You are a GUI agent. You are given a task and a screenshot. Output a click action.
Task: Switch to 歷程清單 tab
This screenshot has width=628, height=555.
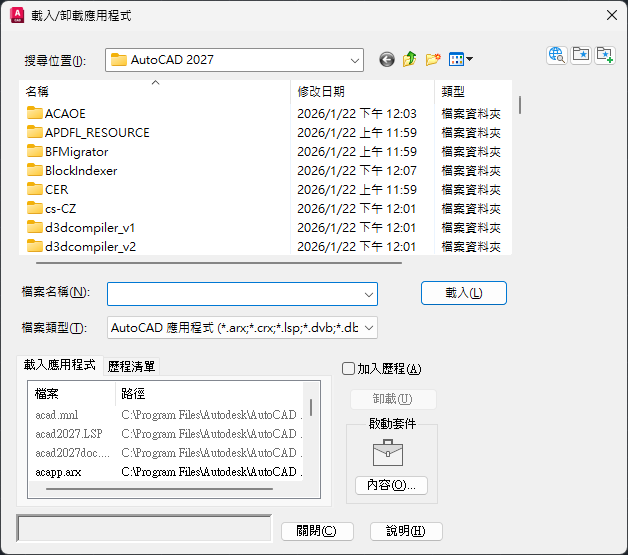(131, 366)
